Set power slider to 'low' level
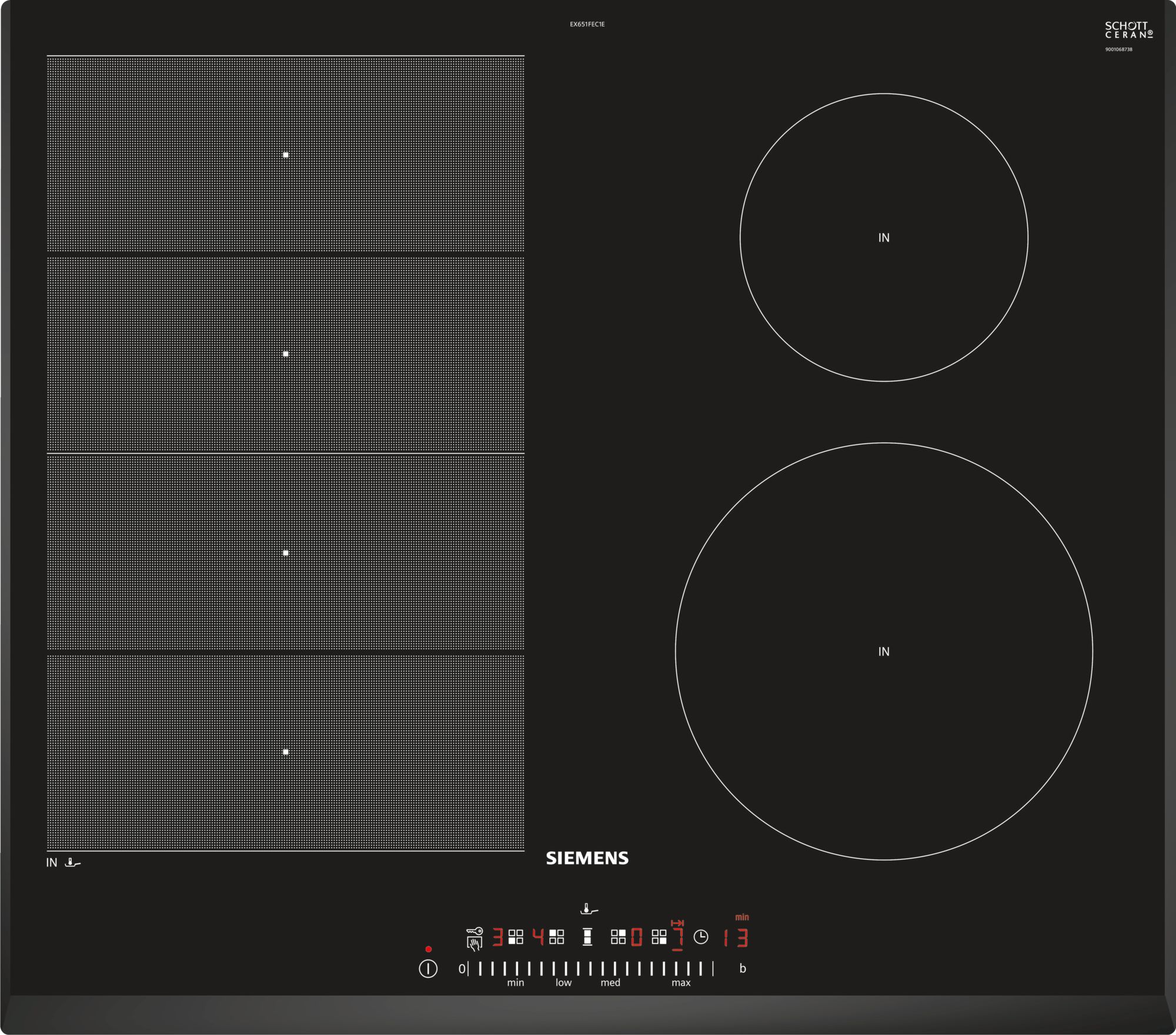Screen dimensions: 1176x1035 pyautogui.click(x=563, y=983)
